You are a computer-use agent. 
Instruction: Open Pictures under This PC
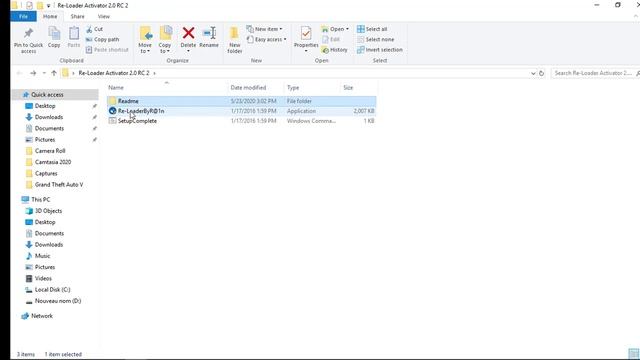pos(45,267)
